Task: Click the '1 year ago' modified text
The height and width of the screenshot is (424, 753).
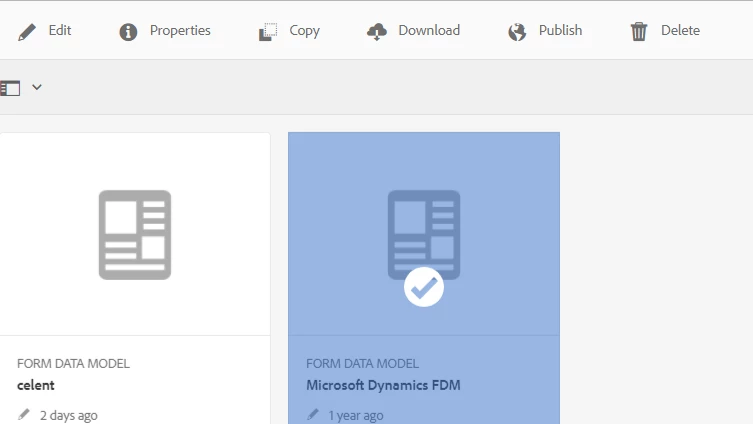Action: [356, 415]
